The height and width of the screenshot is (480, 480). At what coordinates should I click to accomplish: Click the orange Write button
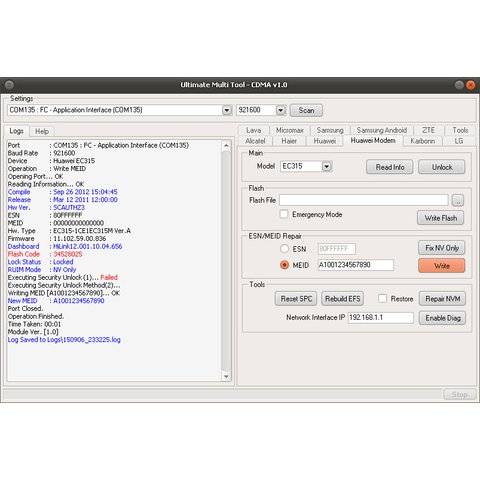click(x=442, y=266)
